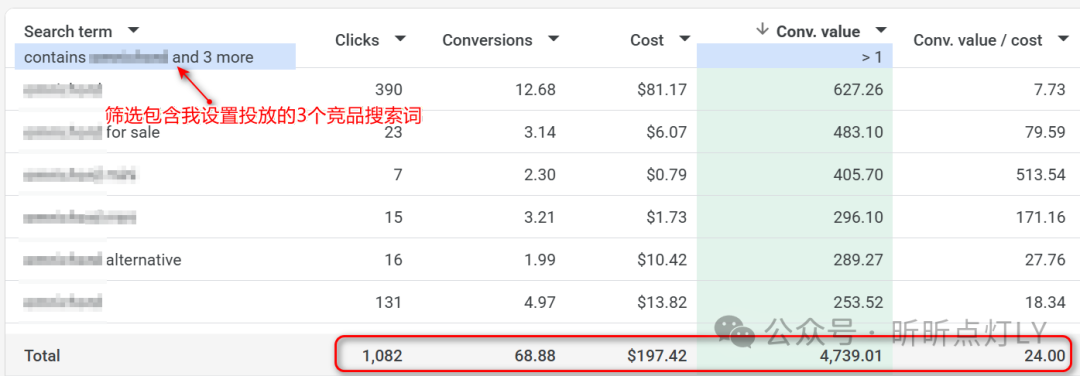Viewport: 1080px width, 376px height.
Task: Click the 3.14 conversions cell
Action: (x=539, y=132)
